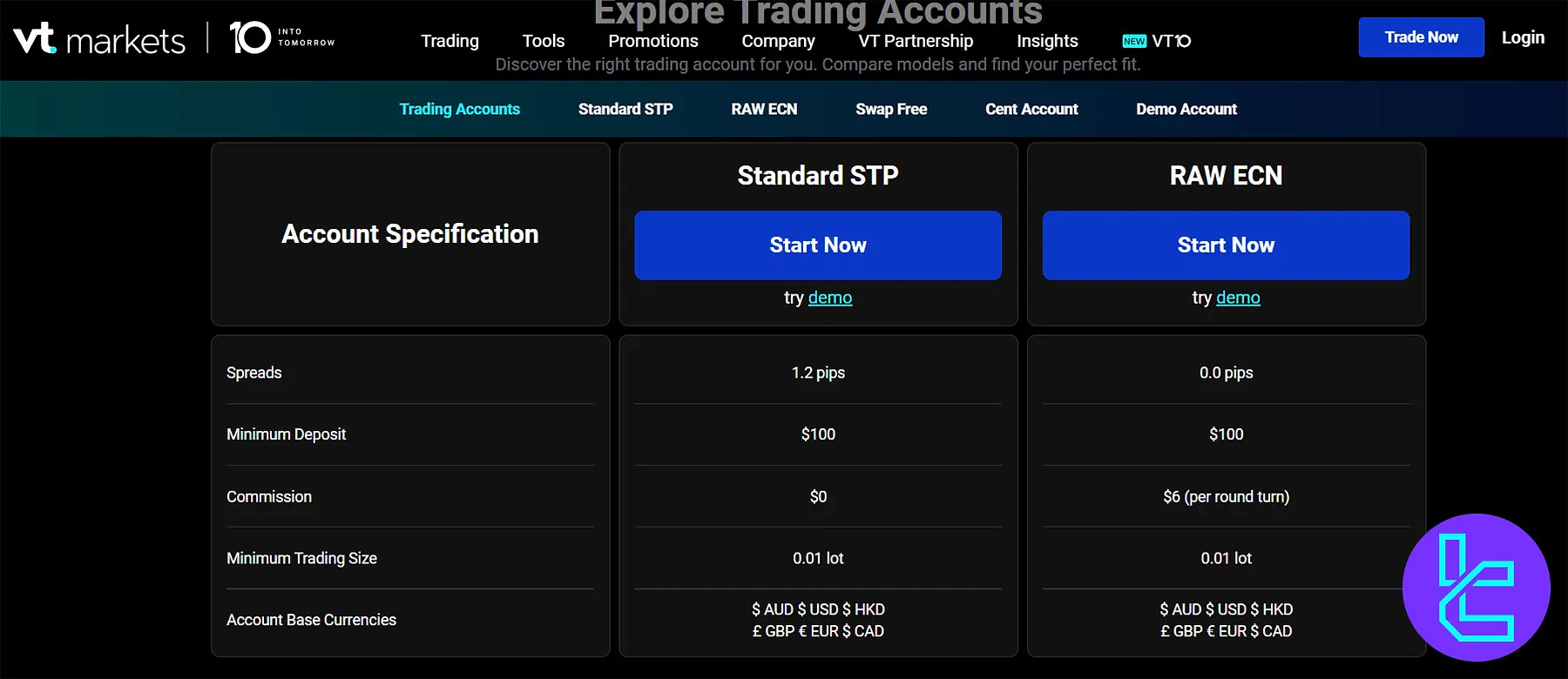Switch to the Swap Free tab
Viewport: 1568px width, 679px height.
tap(891, 109)
